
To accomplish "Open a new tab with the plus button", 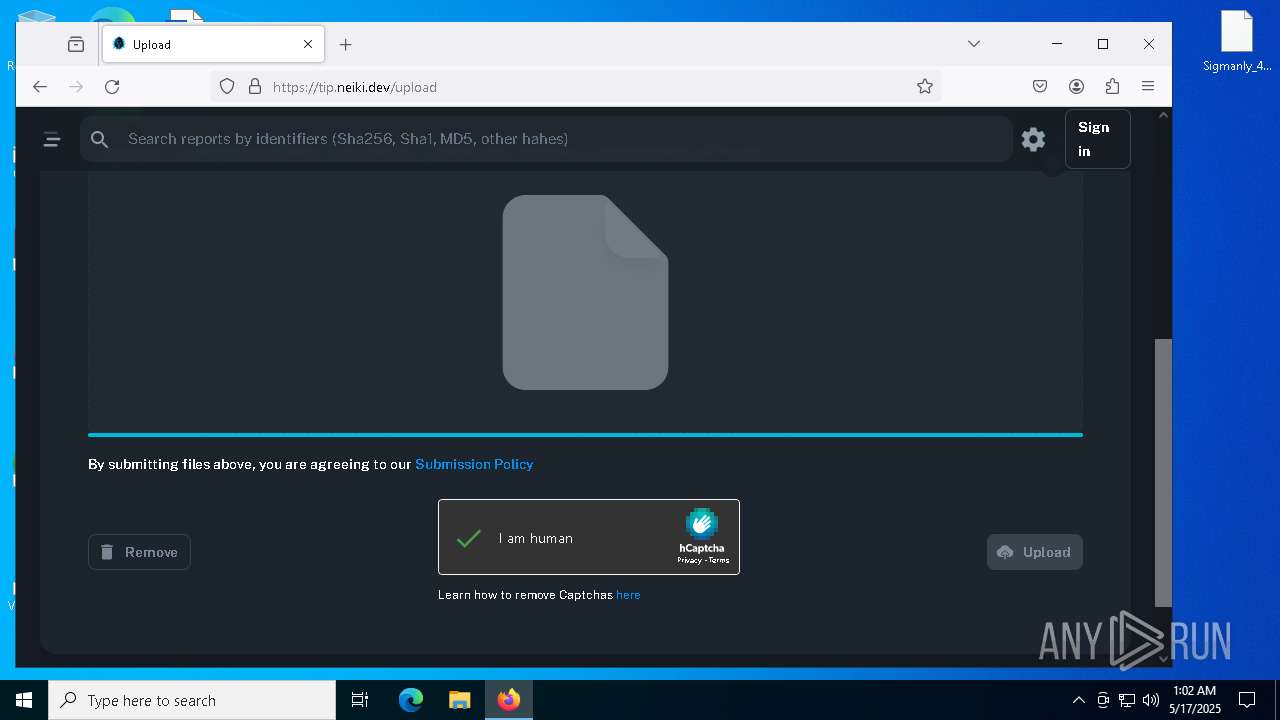I will (345, 44).
